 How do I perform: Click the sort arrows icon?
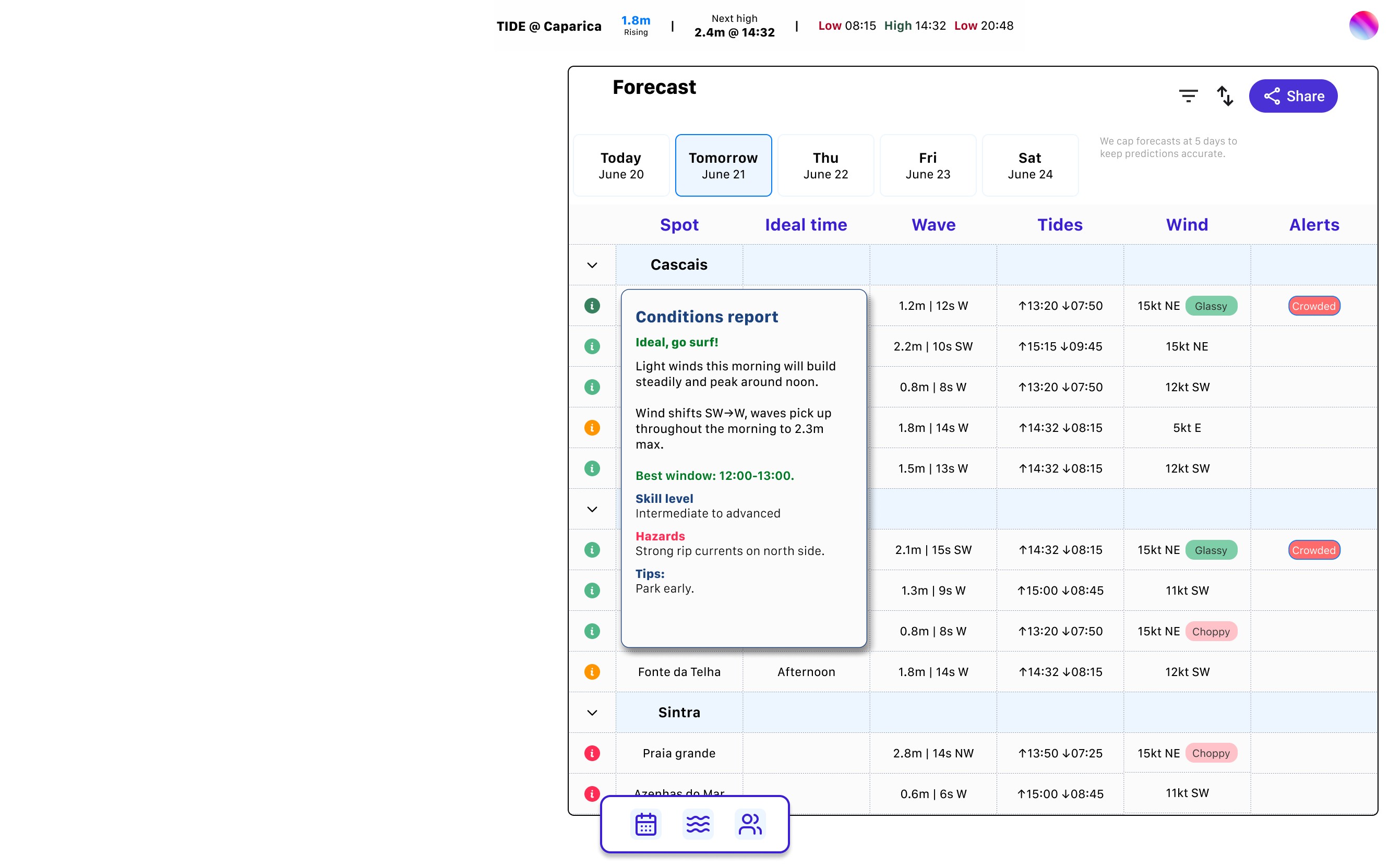(1224, 96)
